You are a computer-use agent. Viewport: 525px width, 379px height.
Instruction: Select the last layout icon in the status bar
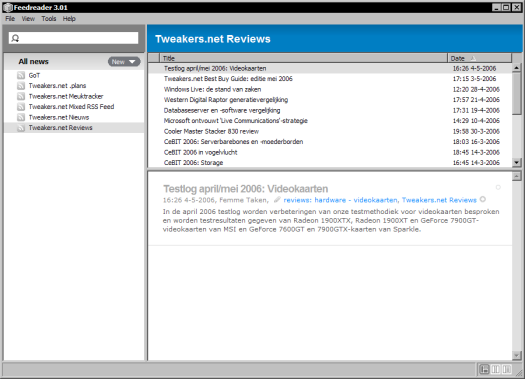[507, 369]
